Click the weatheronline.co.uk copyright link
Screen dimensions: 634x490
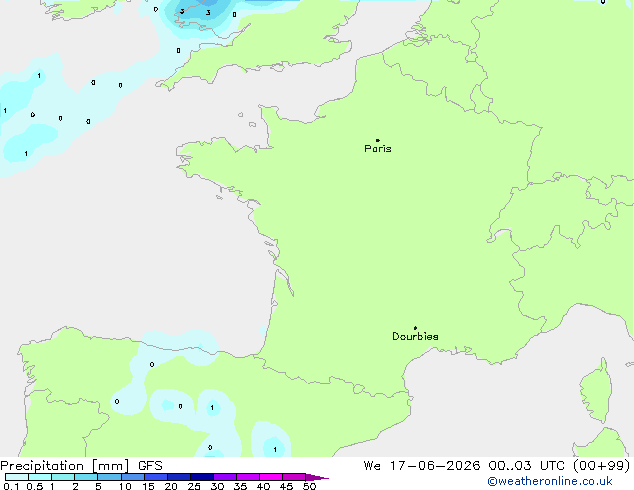(550, 481)
